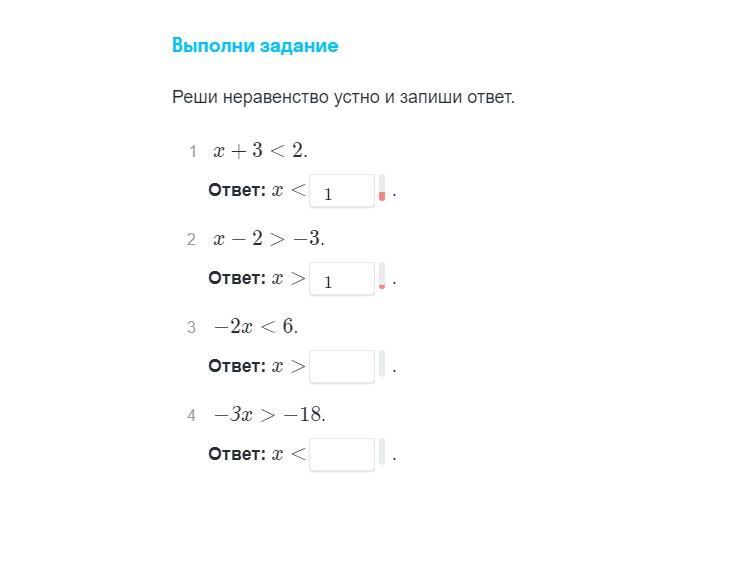
Task: Click the inequality −3x > −18
Action: [x=270, y=415]
